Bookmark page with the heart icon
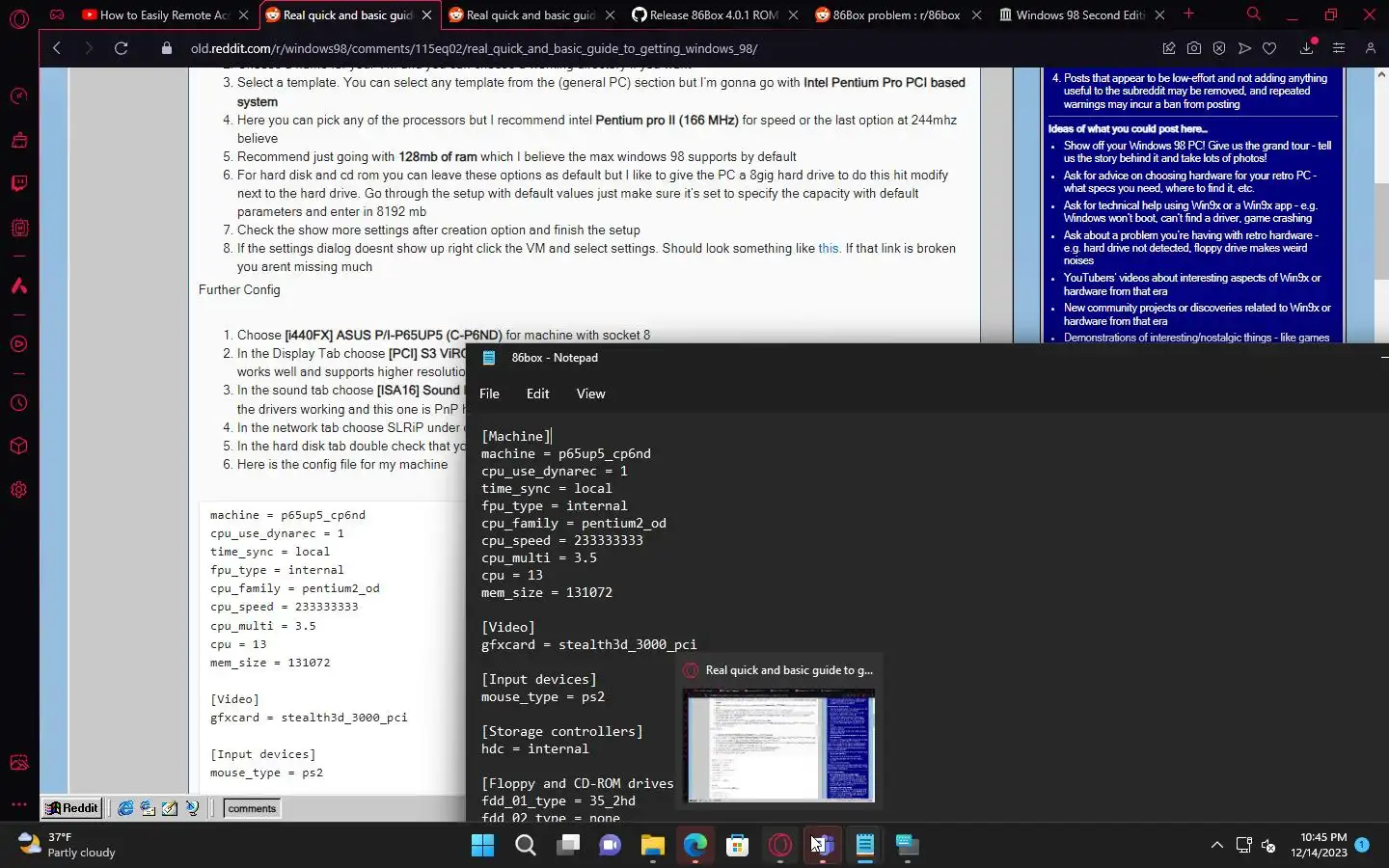1389x868 pixels. 1269,48
